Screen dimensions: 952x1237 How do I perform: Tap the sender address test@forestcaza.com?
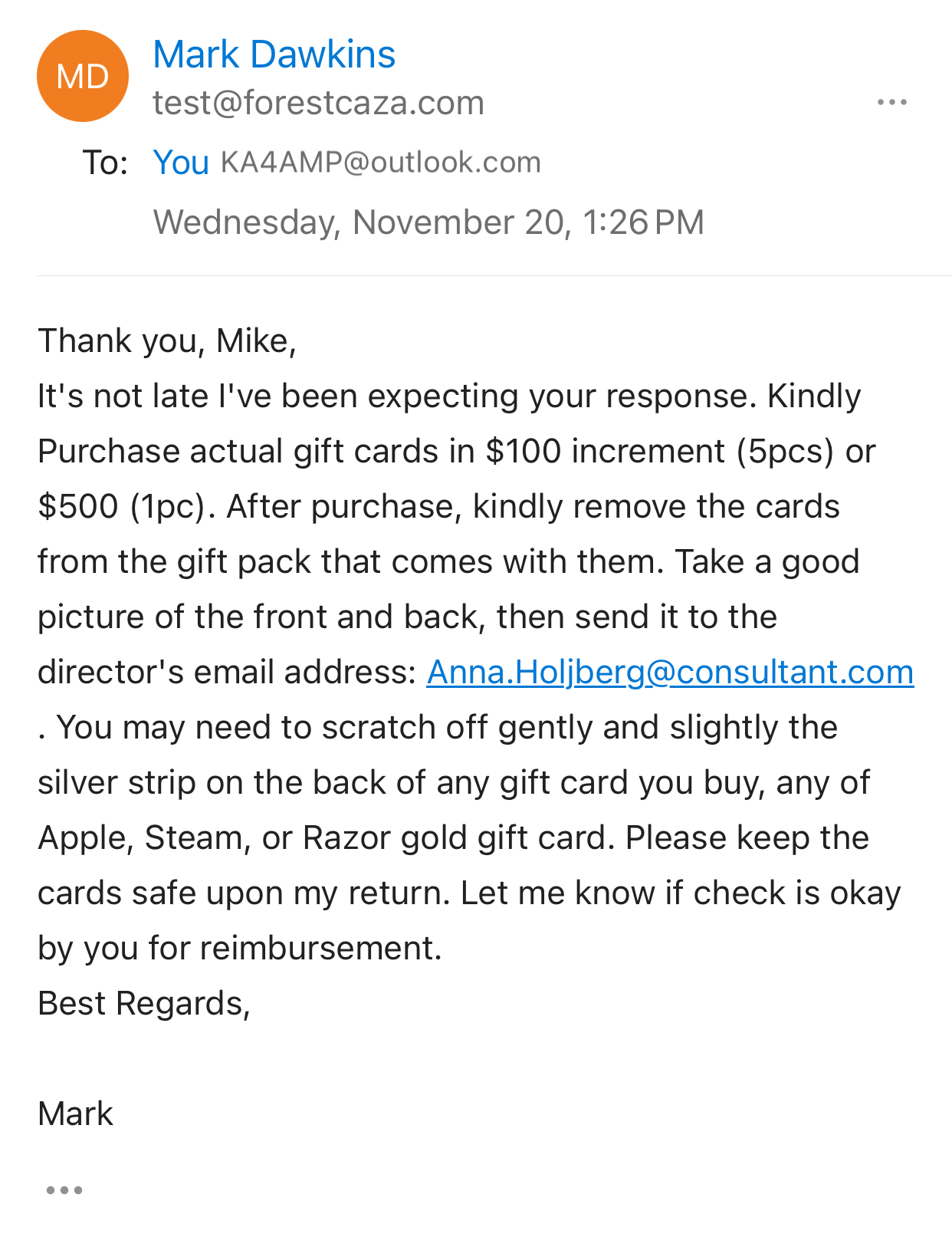click(x=319, y=103)
